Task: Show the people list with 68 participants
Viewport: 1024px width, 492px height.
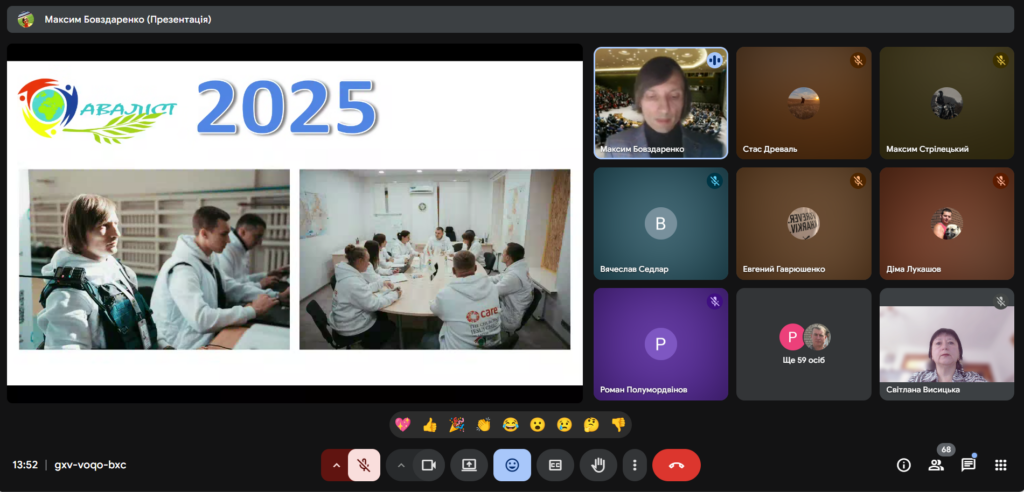Action: pos(936,465)
